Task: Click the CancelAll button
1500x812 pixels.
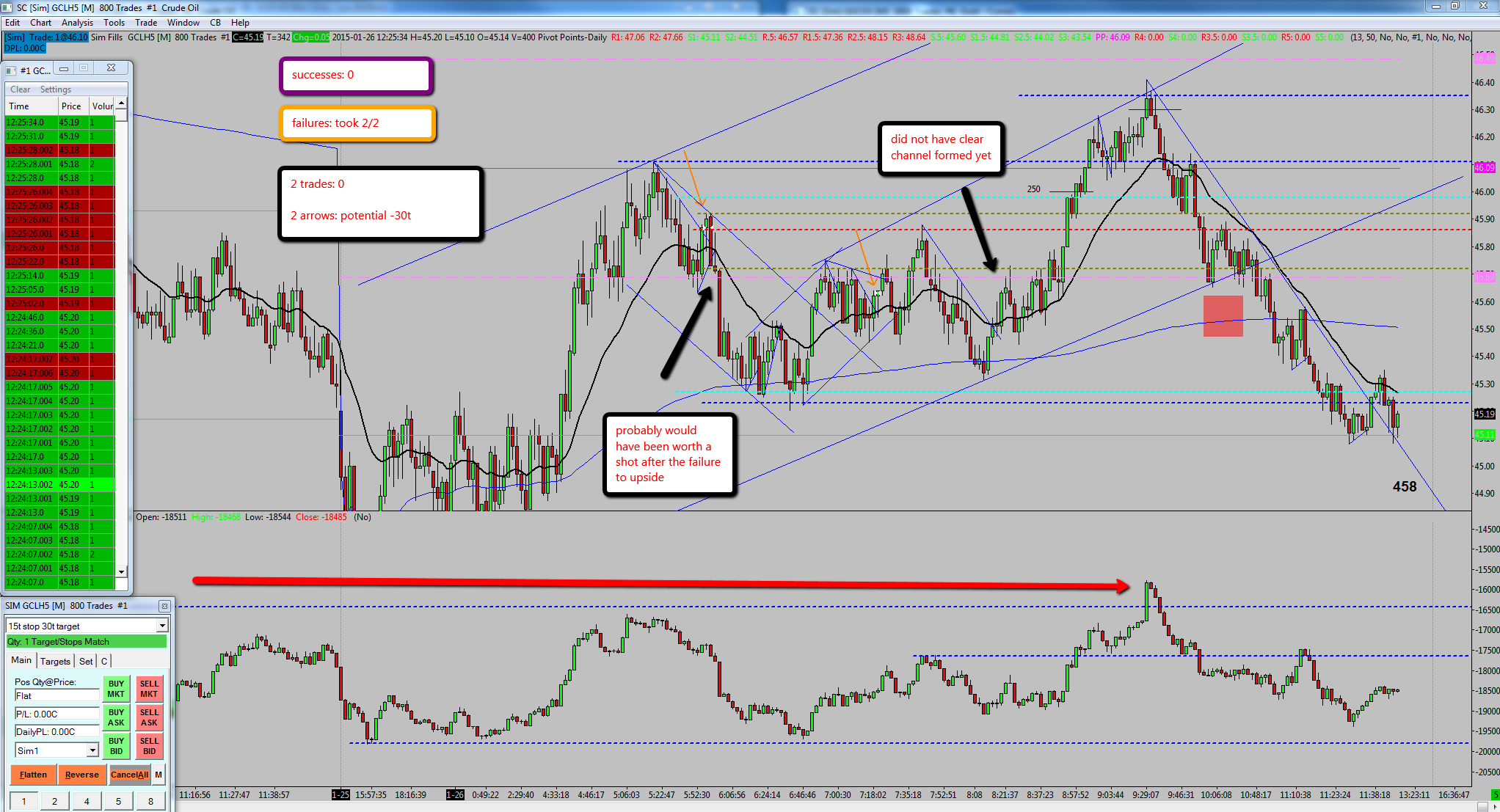Action: (x=129, y=775)
